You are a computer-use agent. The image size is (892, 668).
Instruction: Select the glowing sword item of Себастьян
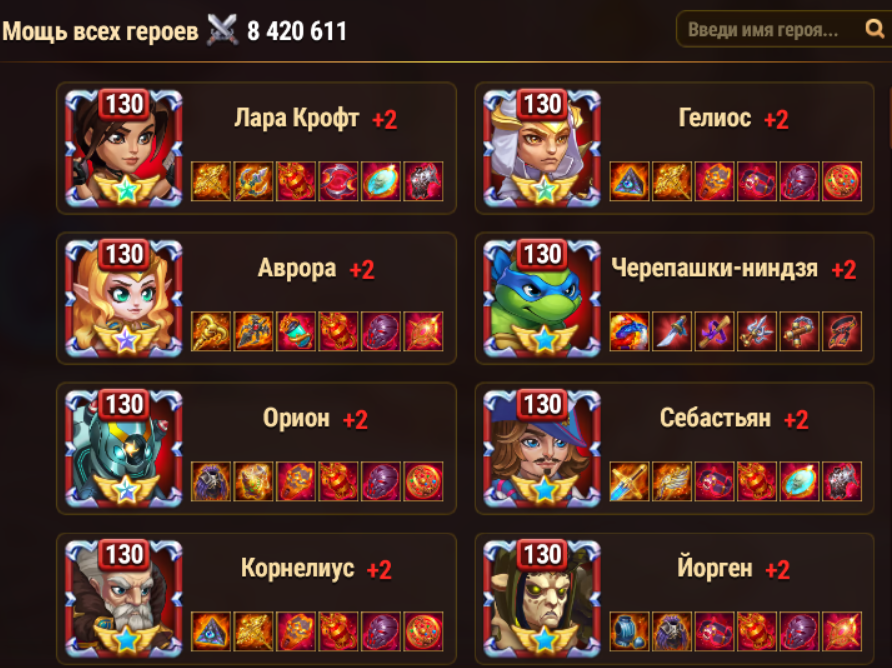click(x=629, y=481)
